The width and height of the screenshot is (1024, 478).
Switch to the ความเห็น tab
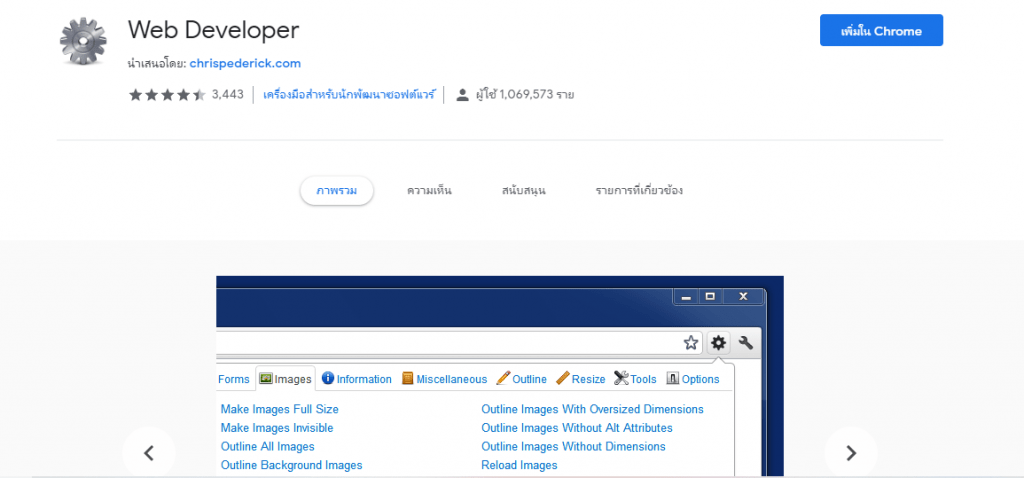coord(429,191)
